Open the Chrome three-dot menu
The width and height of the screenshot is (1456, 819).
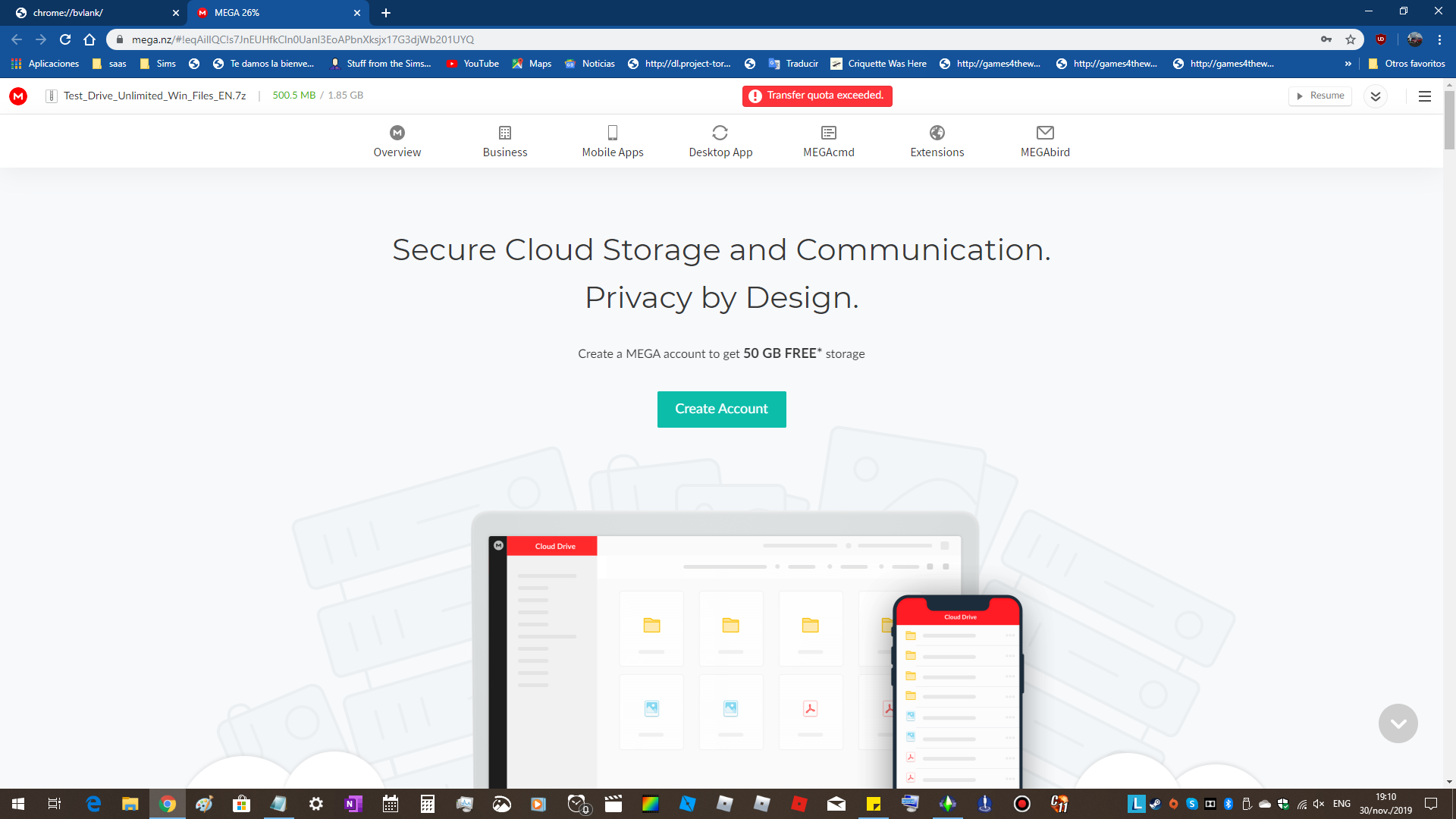click(x=1439, y=39)
